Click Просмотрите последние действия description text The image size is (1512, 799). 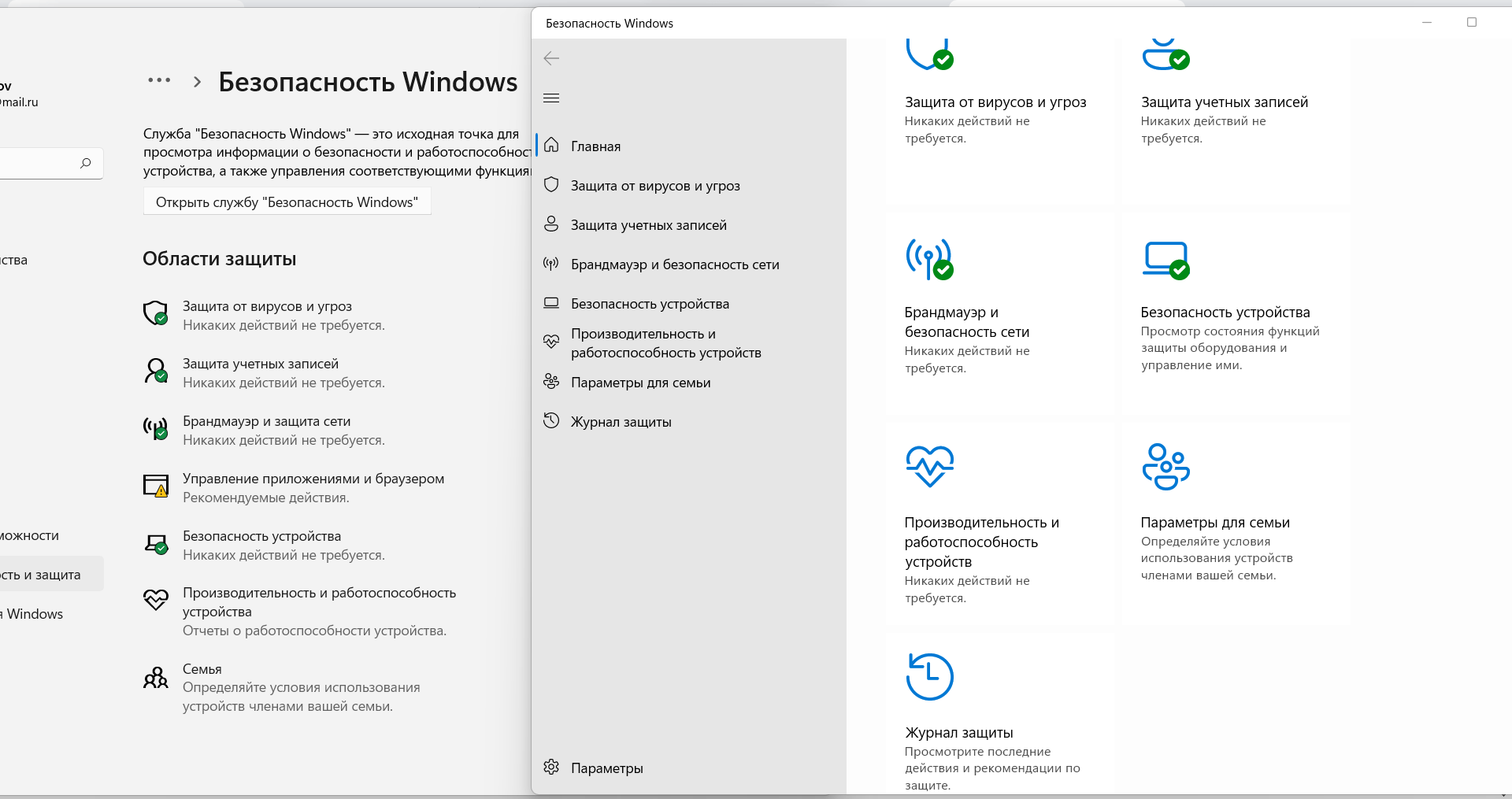coord(992,768)
